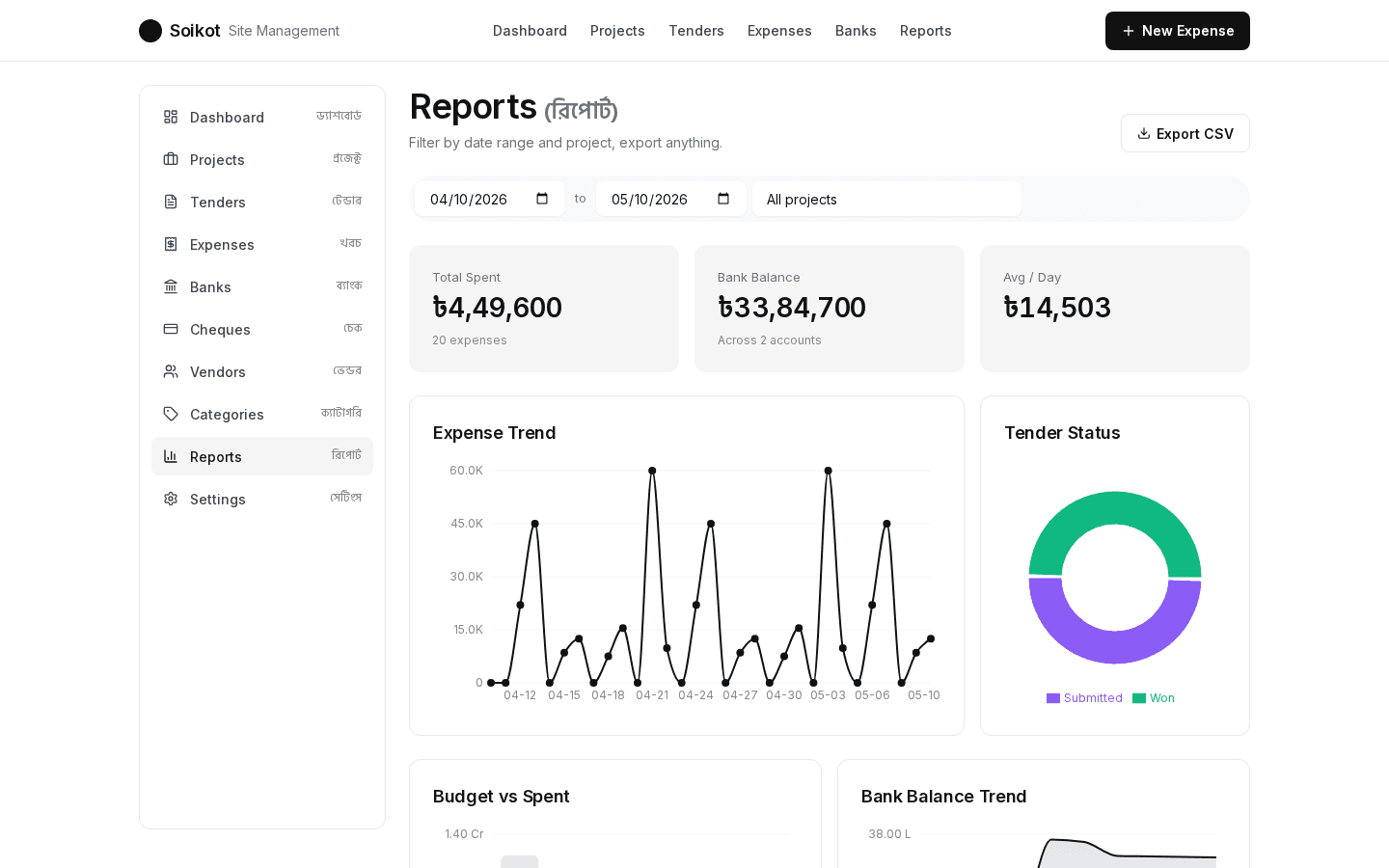Click the Cheques card icon in sidebar

click(171, 329)
